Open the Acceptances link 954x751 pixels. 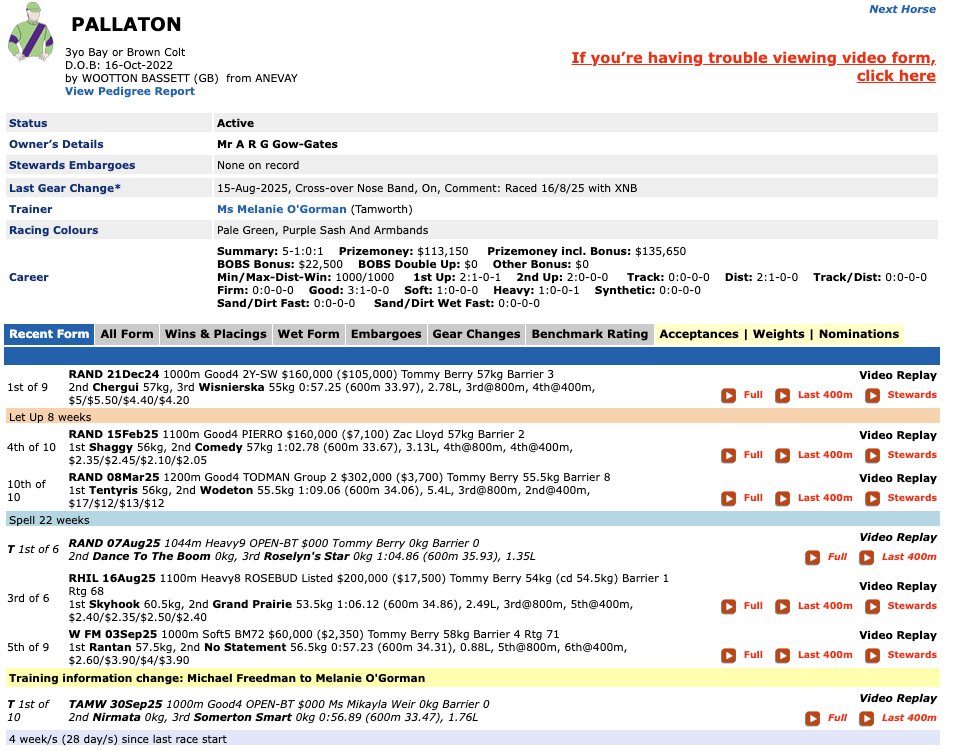point(698,334)
